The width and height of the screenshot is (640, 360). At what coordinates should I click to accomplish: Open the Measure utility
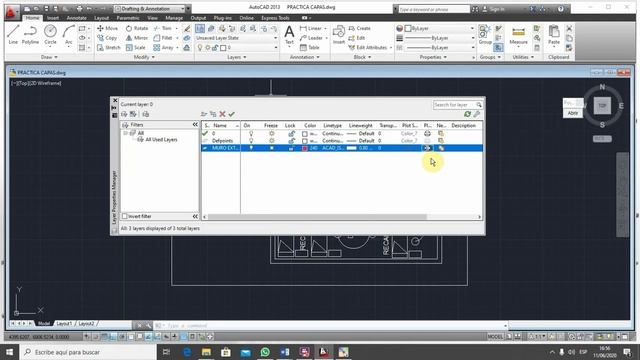click(518, 36)
